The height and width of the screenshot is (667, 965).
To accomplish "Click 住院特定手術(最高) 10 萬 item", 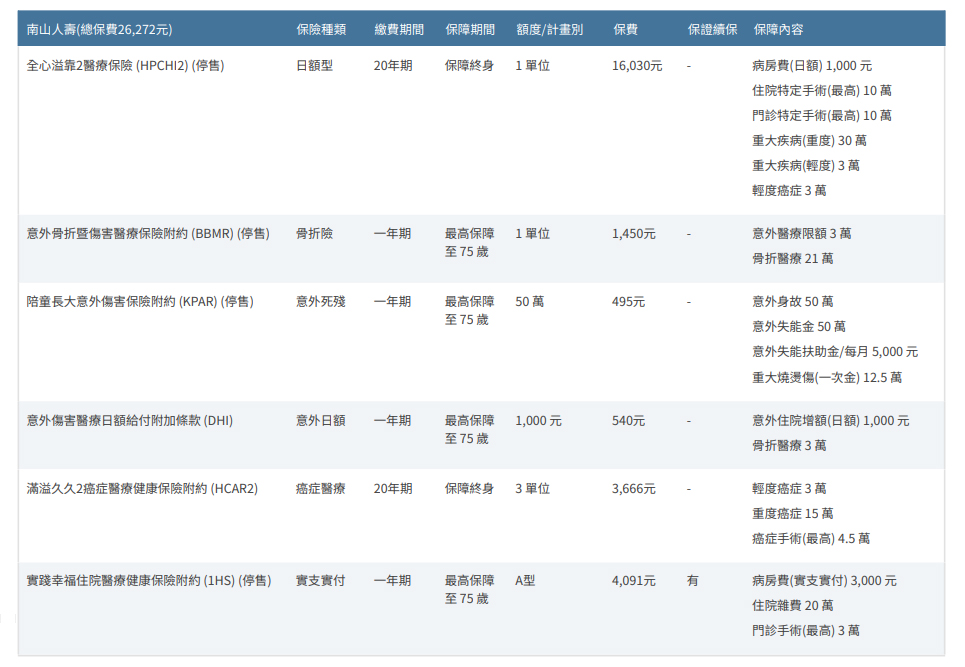I will pos(822,90).
